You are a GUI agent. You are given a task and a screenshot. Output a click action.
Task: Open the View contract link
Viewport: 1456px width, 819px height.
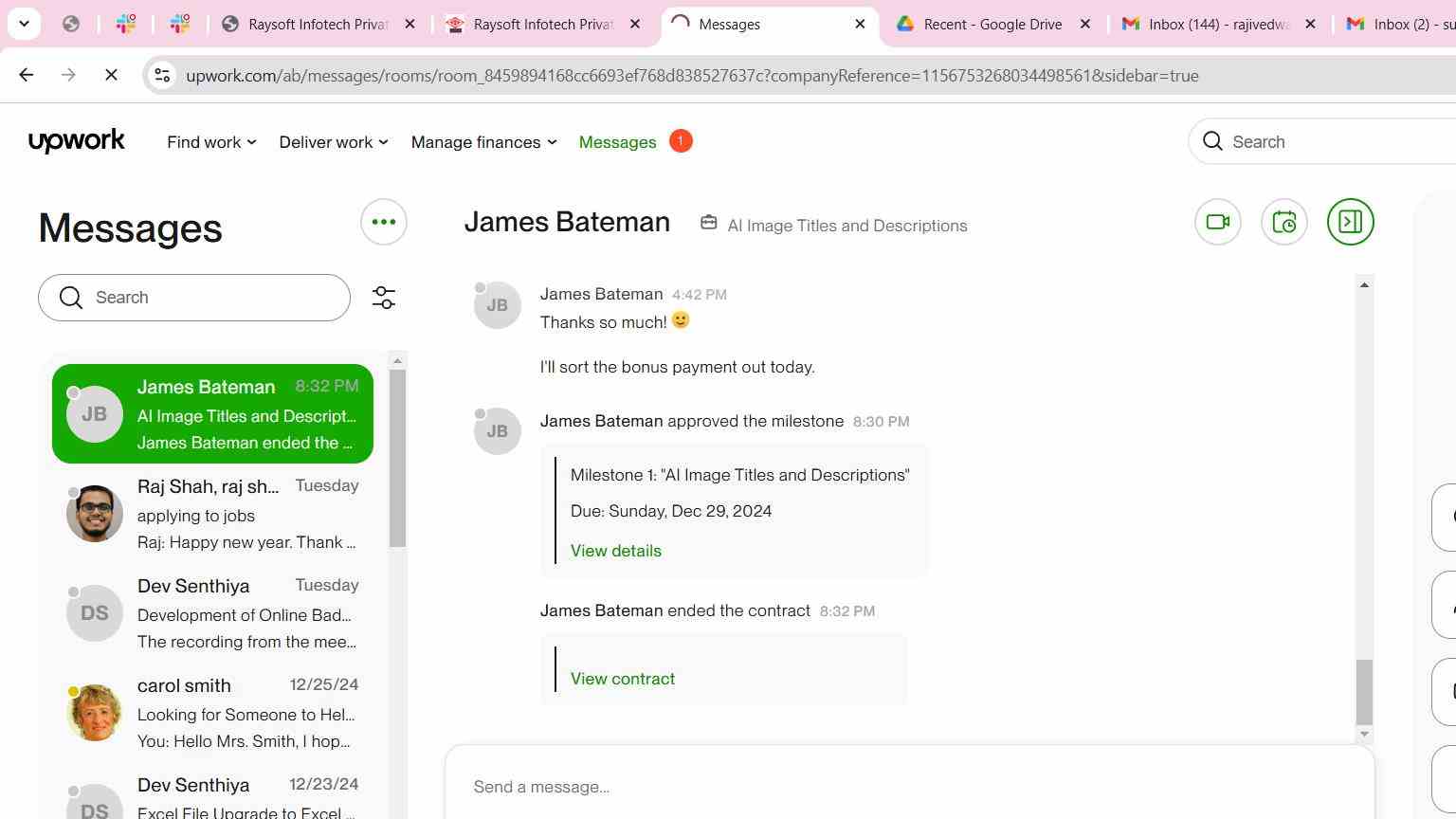coord(623,679)
